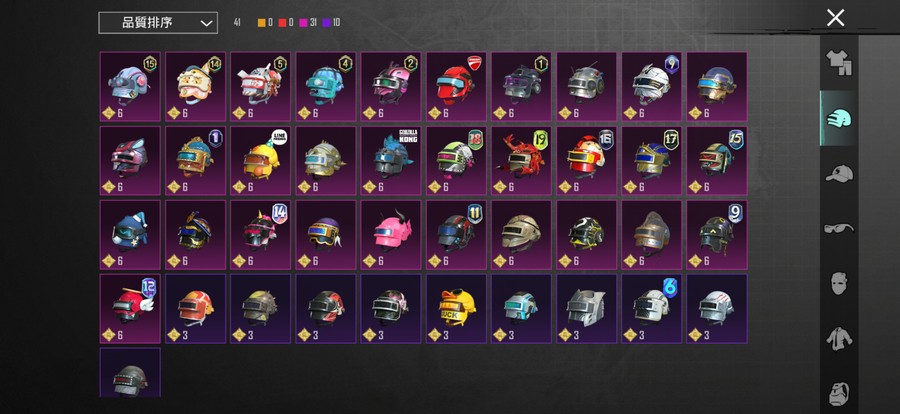This screenshot has width=900, height=414.
Task: Open the 品質排序 sorting dropdown
Action: tap(158, 23)
